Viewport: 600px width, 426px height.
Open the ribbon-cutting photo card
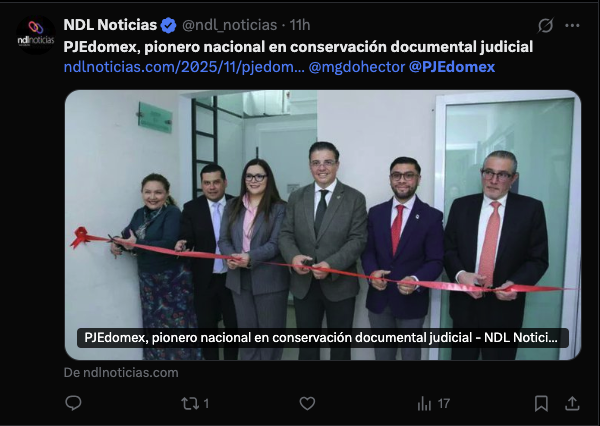(323, 225)
